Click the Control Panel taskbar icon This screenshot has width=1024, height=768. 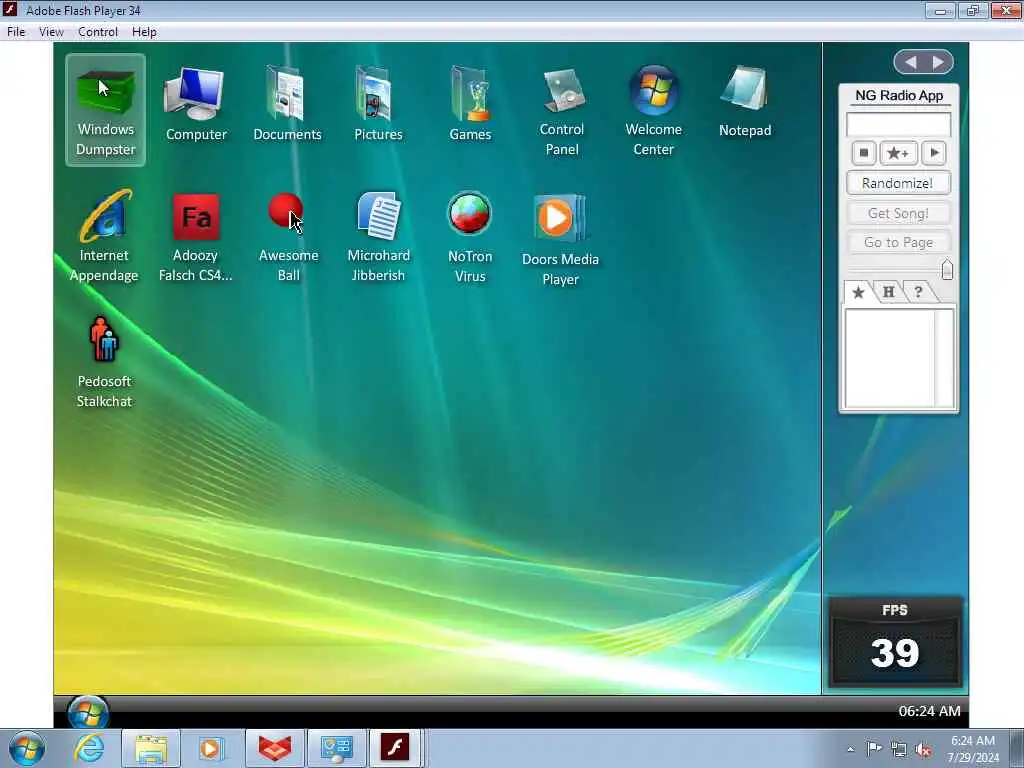[x=336, y=748]
